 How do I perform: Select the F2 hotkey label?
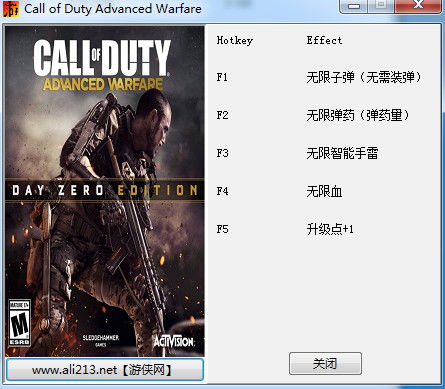(222, 115)
